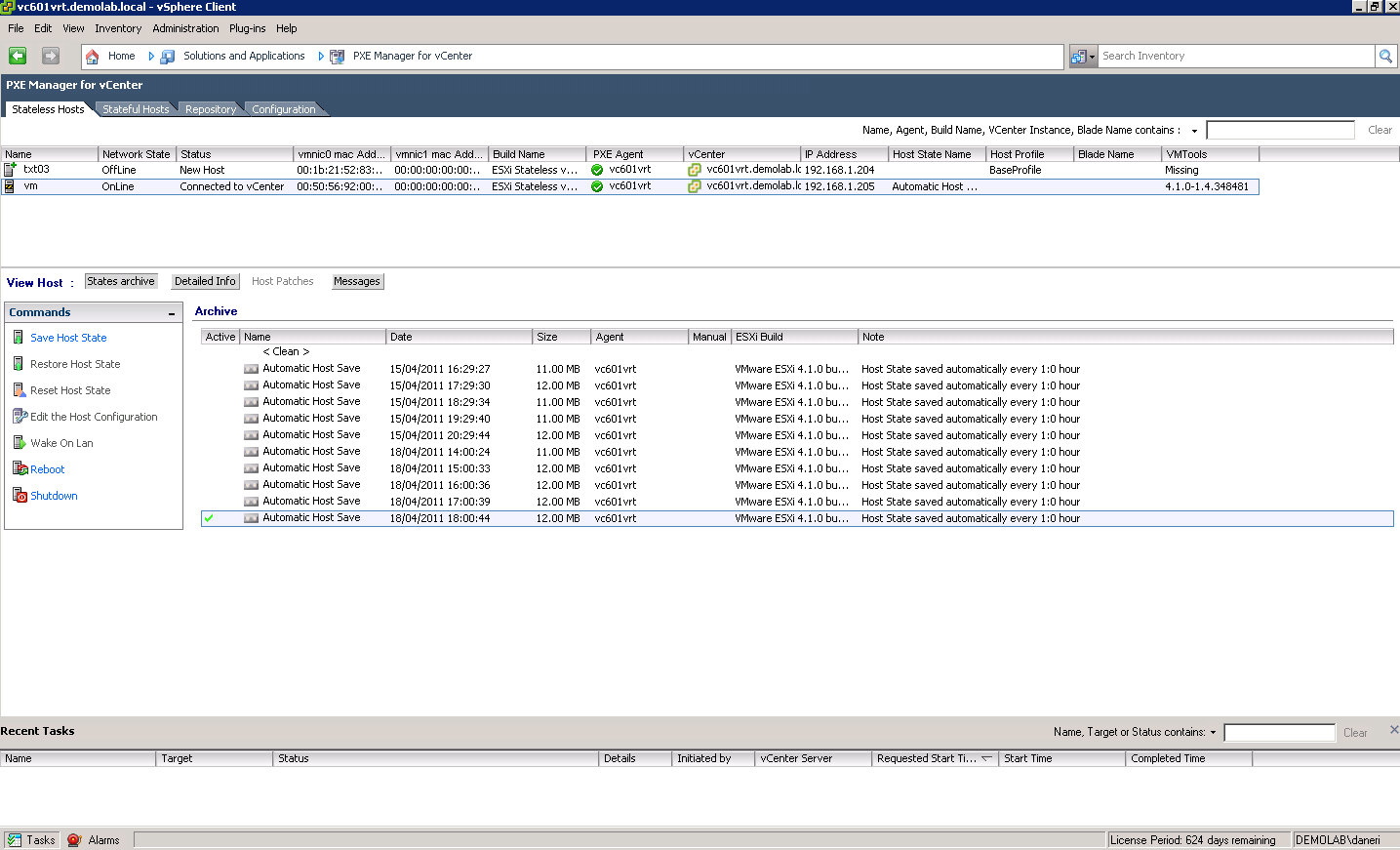Click the magnifier search button
The image size is (1400, 850).
pos(1385,57)
